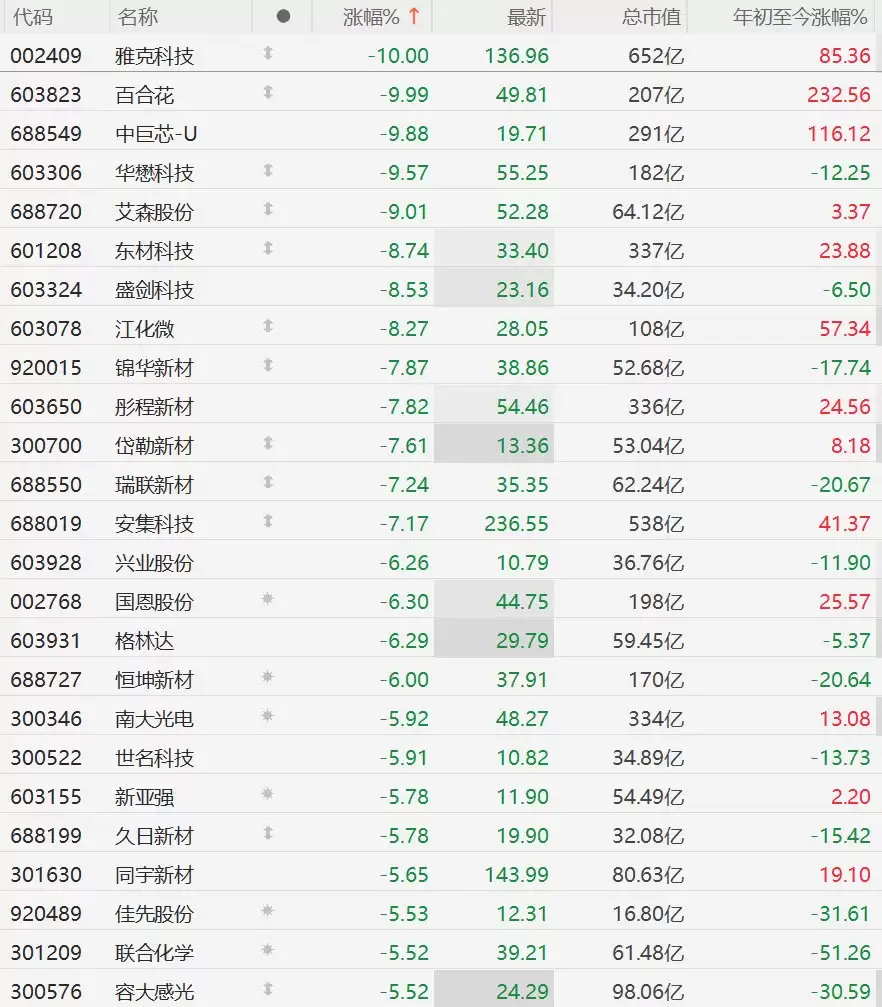Click the 291亿 market cap cell
The width and height of the screenshot is (882, 1007).
pyautogui.click(x=656, y=134)
